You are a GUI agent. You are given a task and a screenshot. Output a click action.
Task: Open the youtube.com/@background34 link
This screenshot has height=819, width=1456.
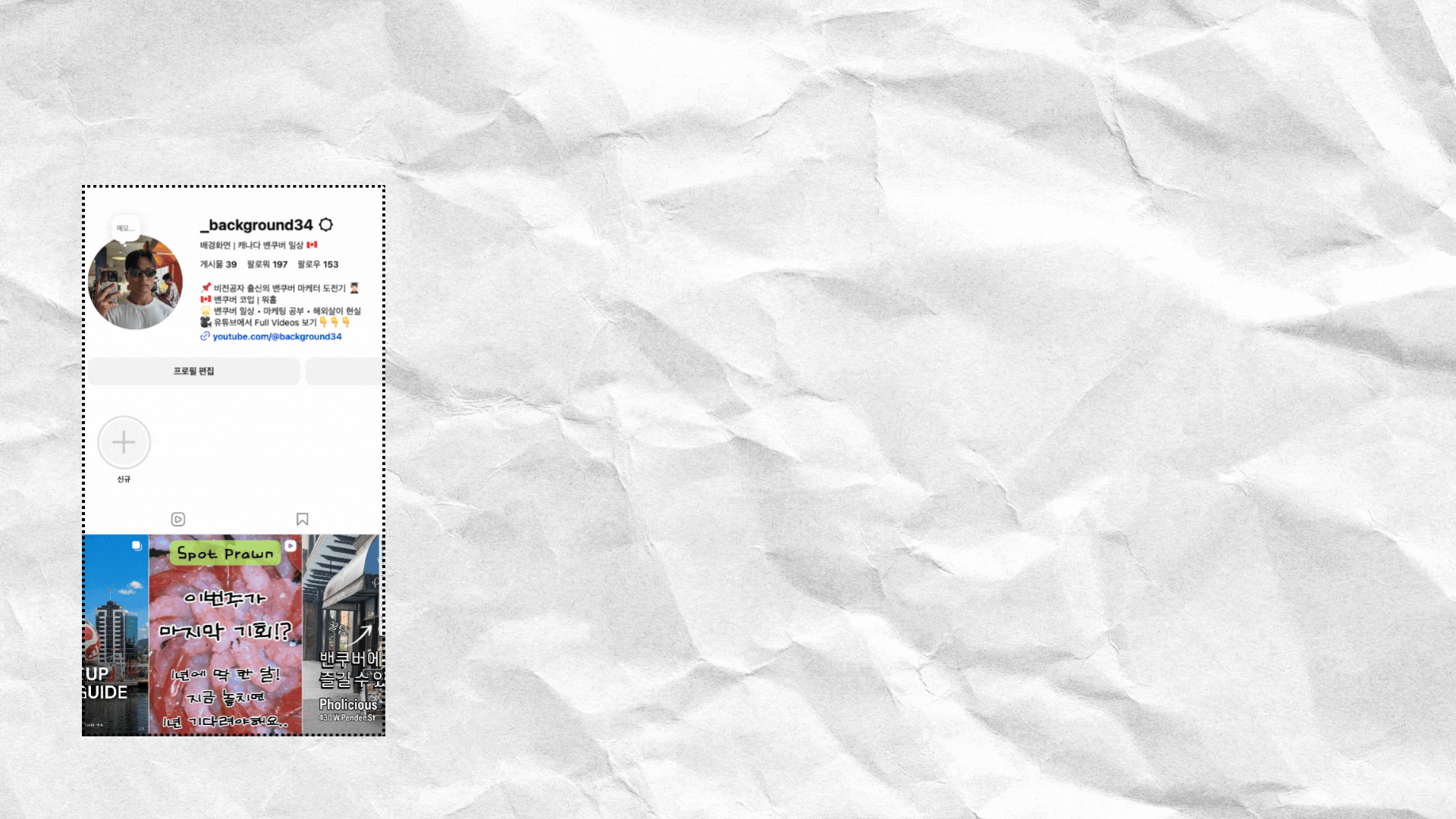click(x=277, y=337)
